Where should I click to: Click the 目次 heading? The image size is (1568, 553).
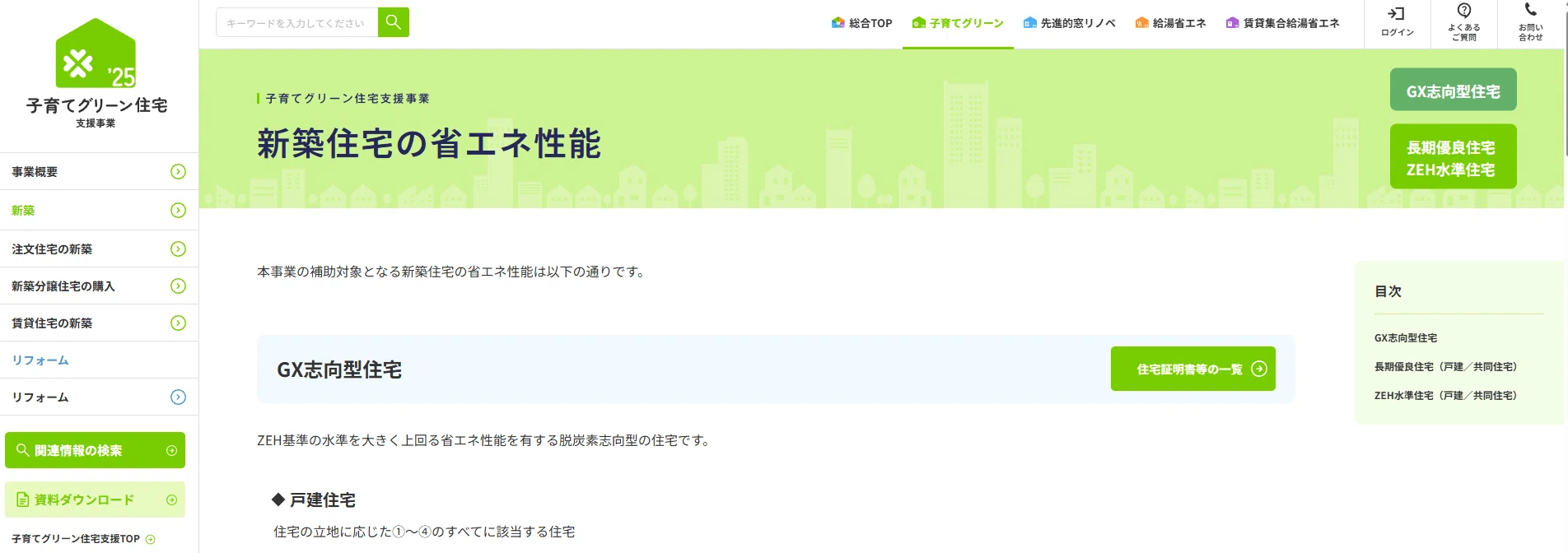pyautogui.click(x=1388, y=291)
